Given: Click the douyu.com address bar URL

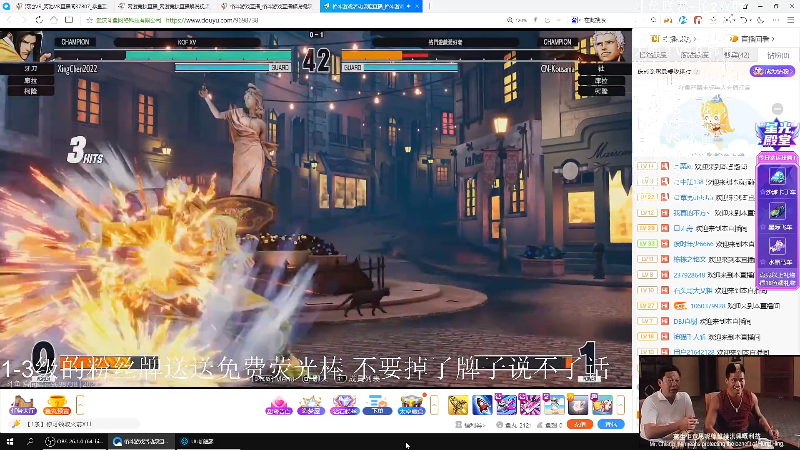Looking at the screenshot, I should click(x=212, y=20).
